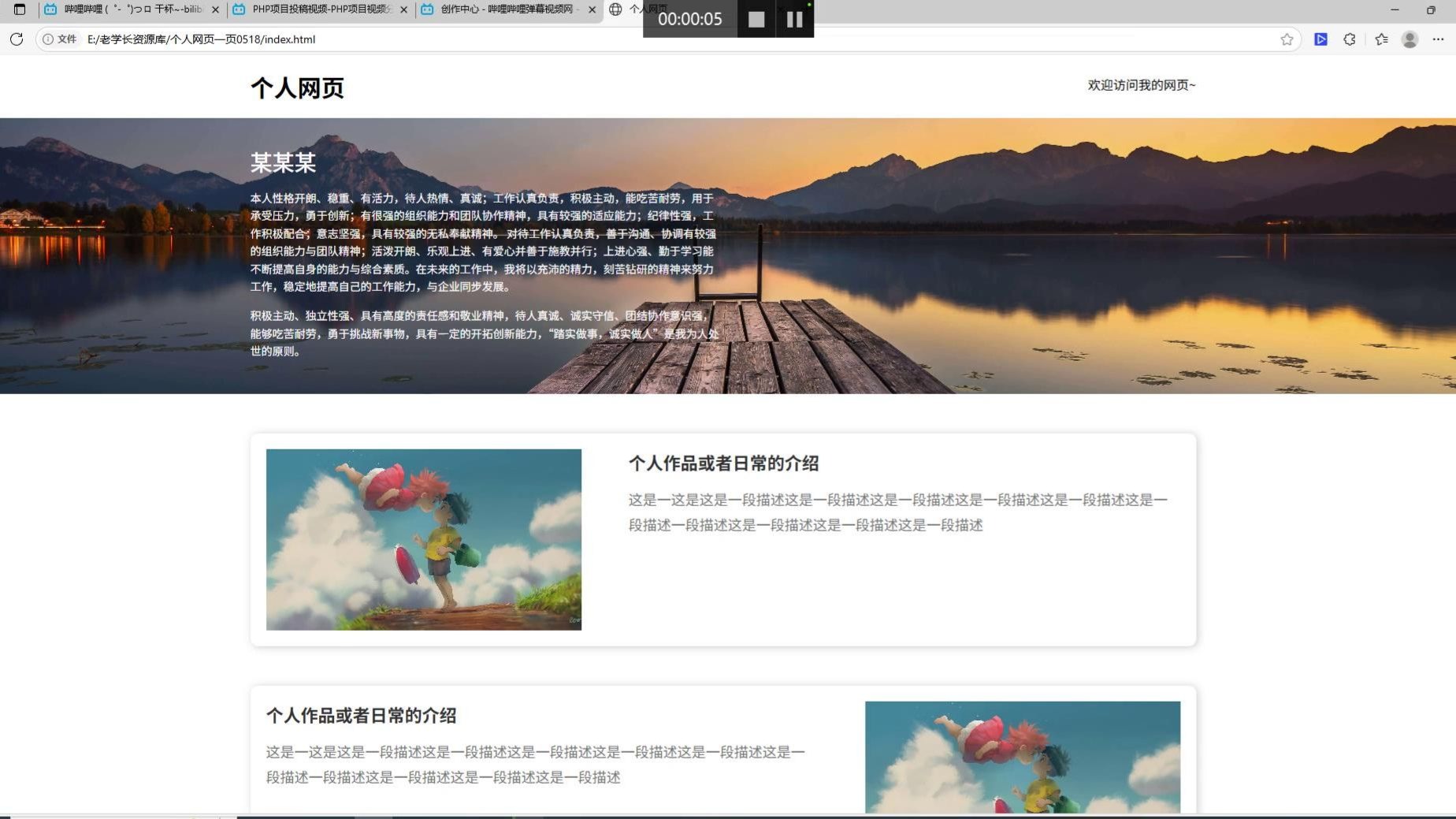Click the second card description paragraph
Viewport: 1456px width, 819px height.
(x=536, y=765)
